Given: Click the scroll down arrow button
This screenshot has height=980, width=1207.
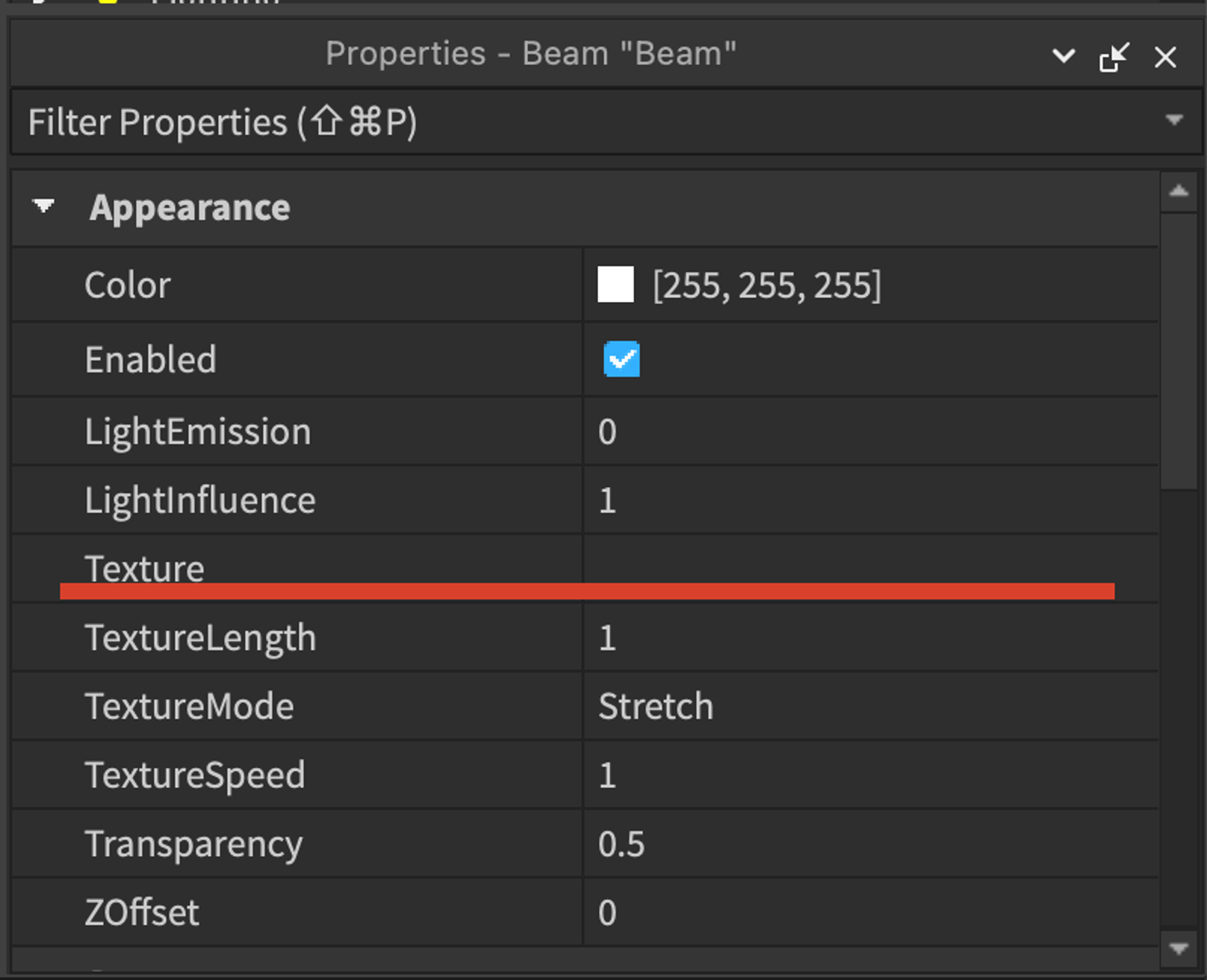Looking at the screenshot, I should (x=1179, y=949).
